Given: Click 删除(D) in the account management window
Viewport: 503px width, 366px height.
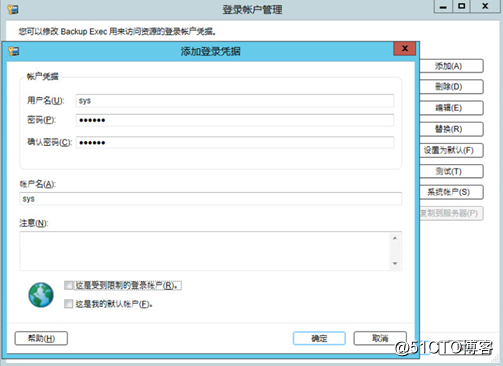Looking at the screenshot, I should [x=451, y=87].
